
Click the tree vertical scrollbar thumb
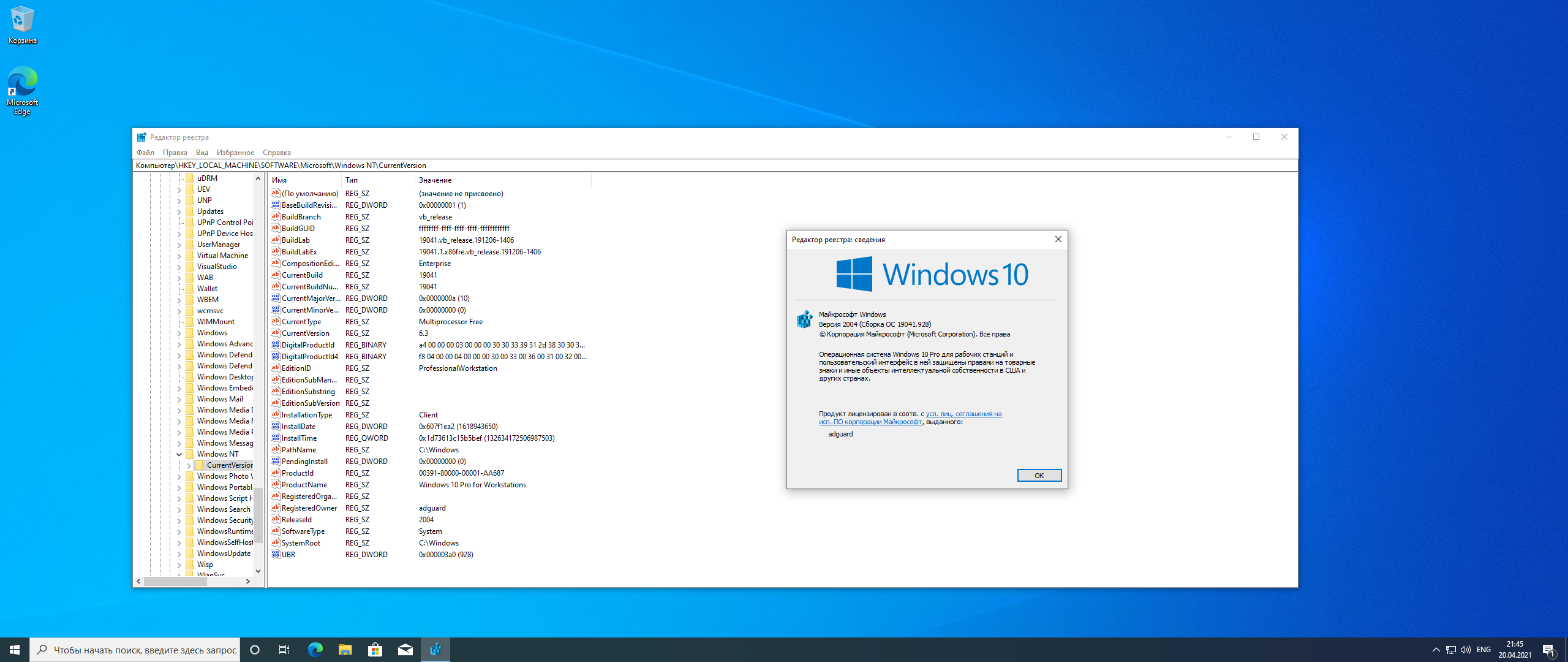click(x=258, y=516)
